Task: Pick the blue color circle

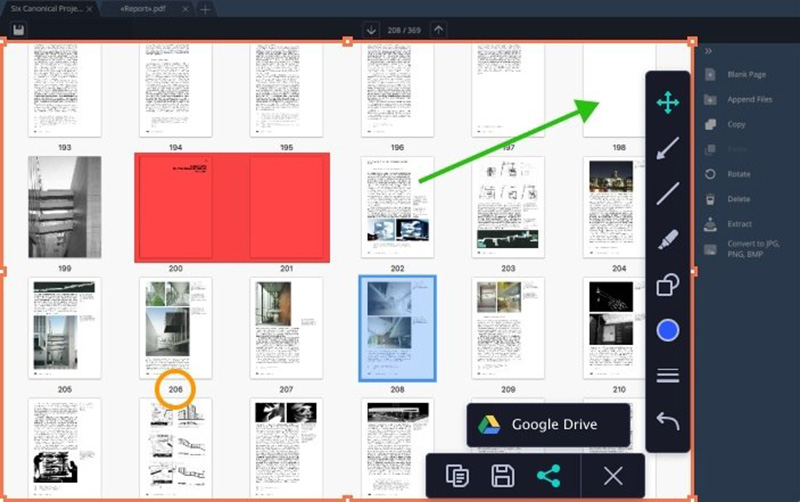Action: click(668, 331)
